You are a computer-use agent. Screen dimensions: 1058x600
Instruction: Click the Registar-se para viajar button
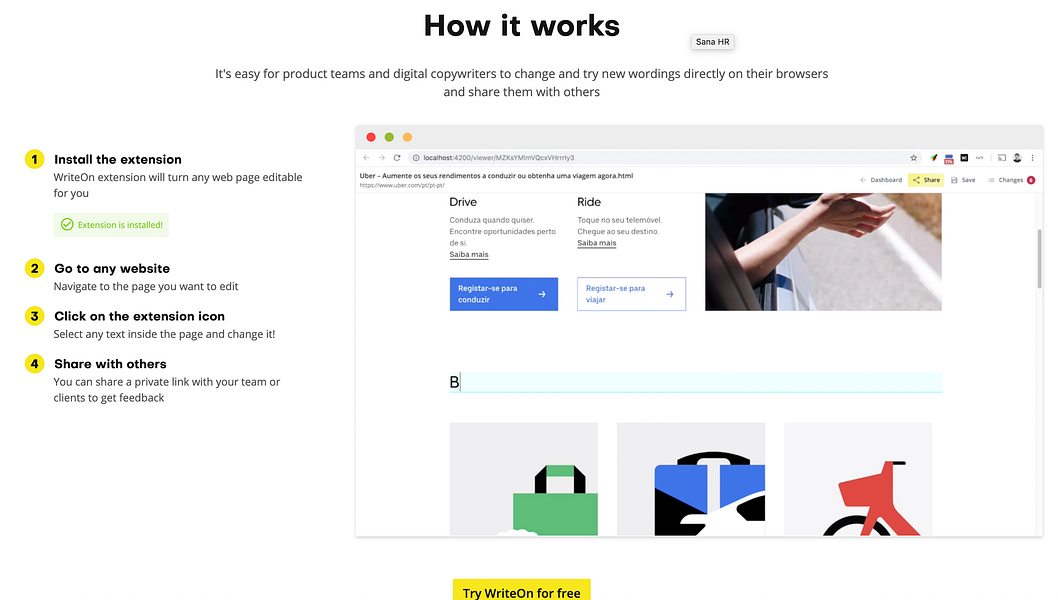[x=632, y=294]
